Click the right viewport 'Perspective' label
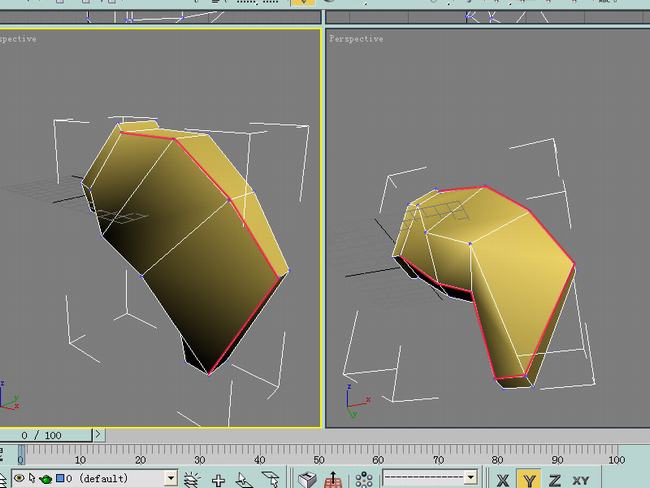 click(x=357, y=39)
